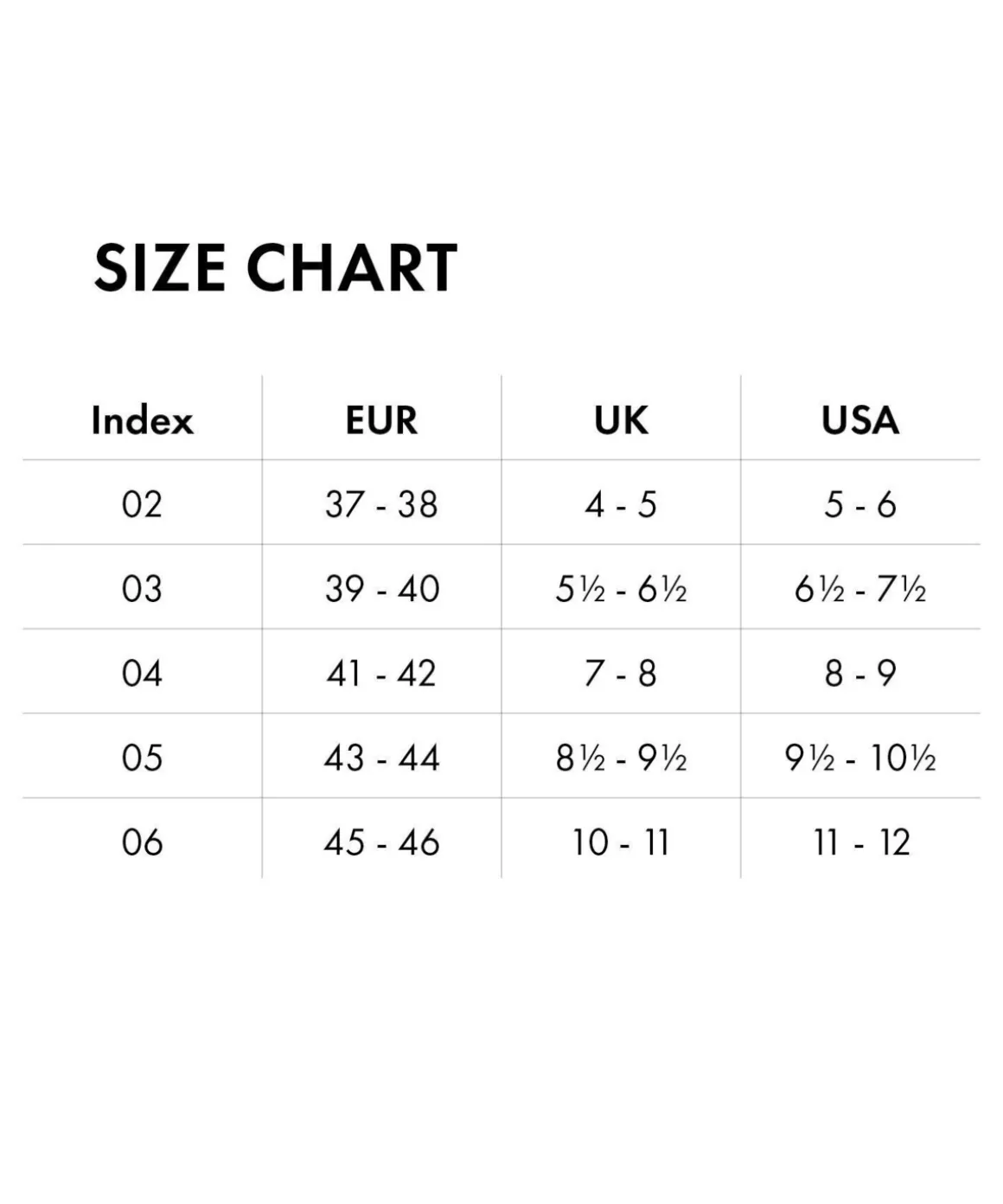Select EUR size 39 - 40
The width and height of the screenshot is (1003, 1204).
(x=381, y=589)
